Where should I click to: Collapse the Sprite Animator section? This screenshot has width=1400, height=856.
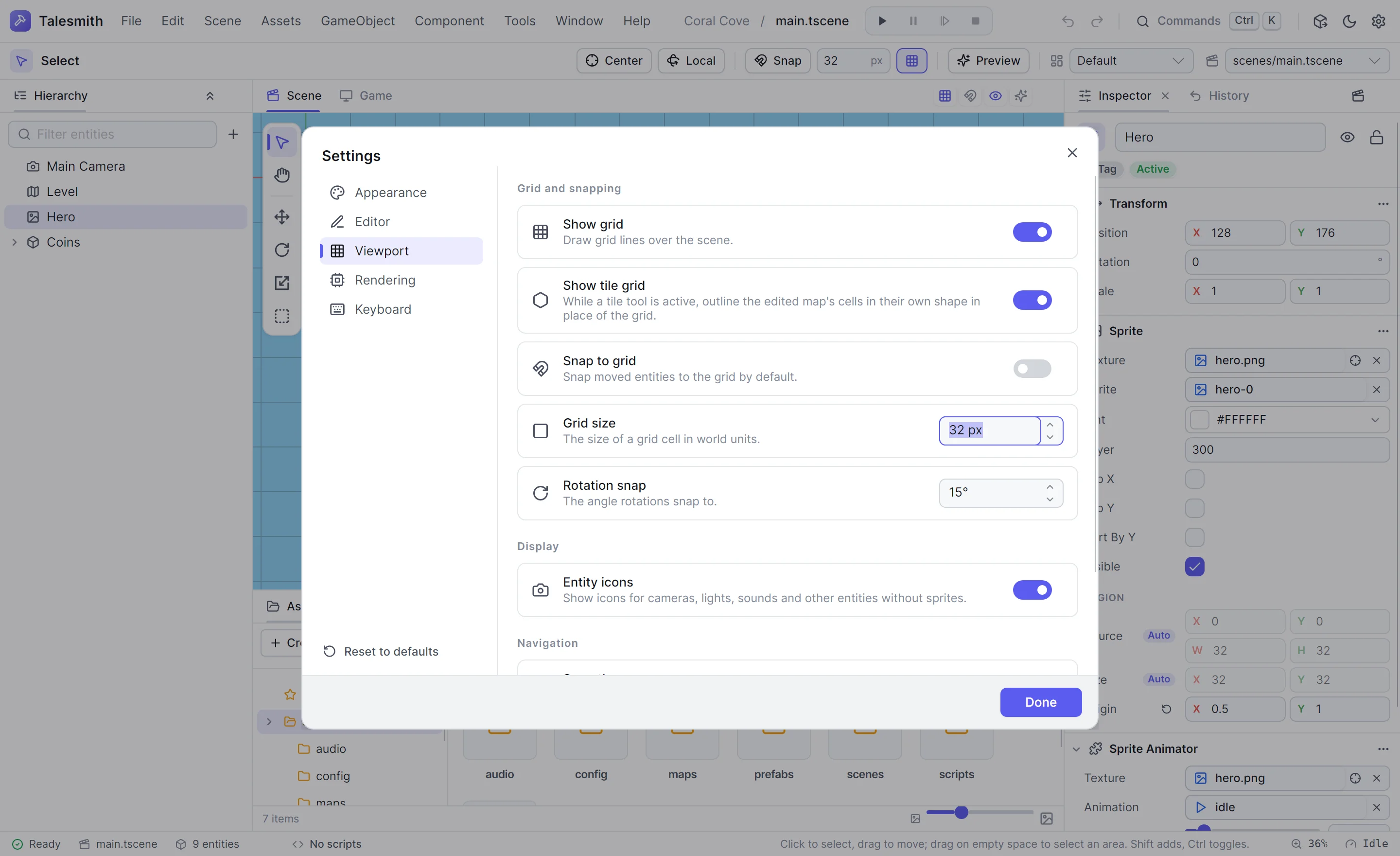click(1076, 749)
